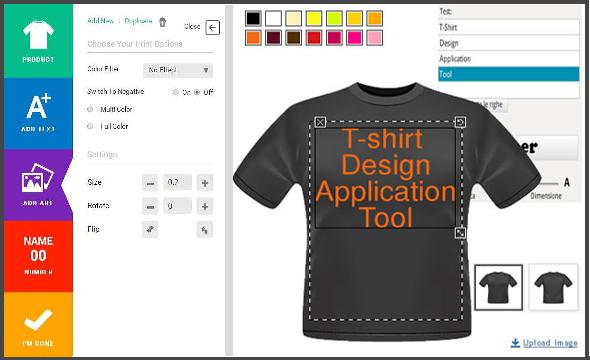Image resolution: width=590 pixels, height=360 pixels.
Task: Pick the lime green color swatch
Action: [334, 18]
